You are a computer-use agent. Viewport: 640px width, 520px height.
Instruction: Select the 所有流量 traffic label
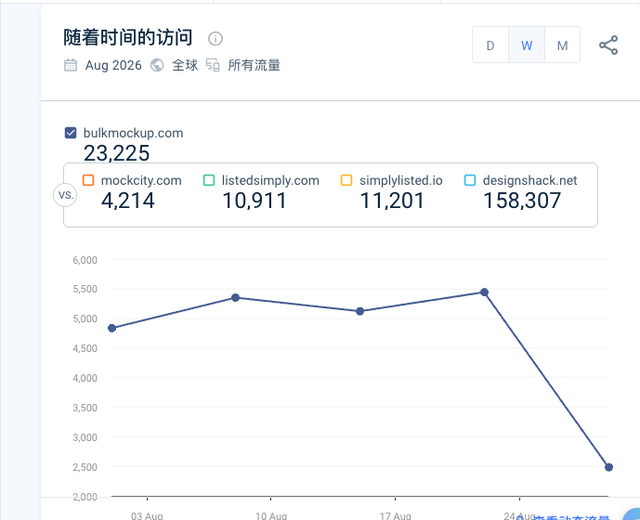click(254, 65)
